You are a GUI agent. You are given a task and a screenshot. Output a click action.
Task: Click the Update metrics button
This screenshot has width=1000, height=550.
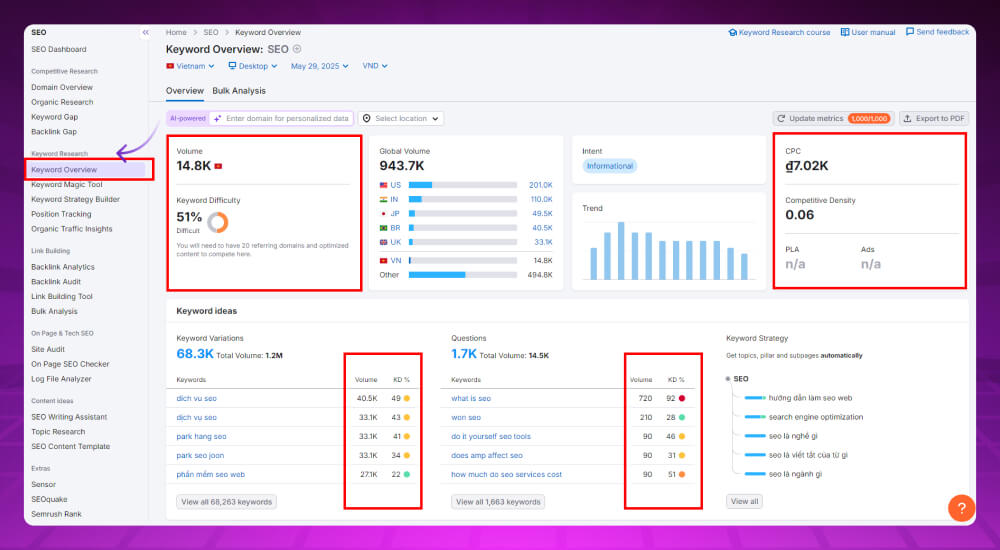(834, 118)
